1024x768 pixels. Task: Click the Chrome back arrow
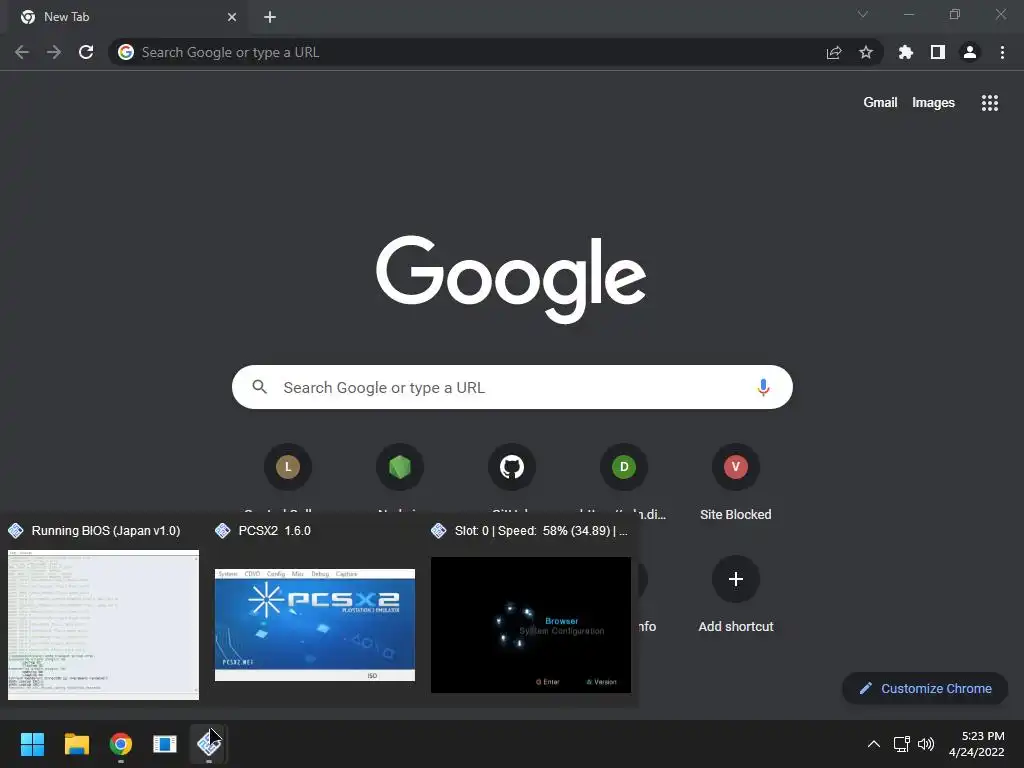(22, 52)
